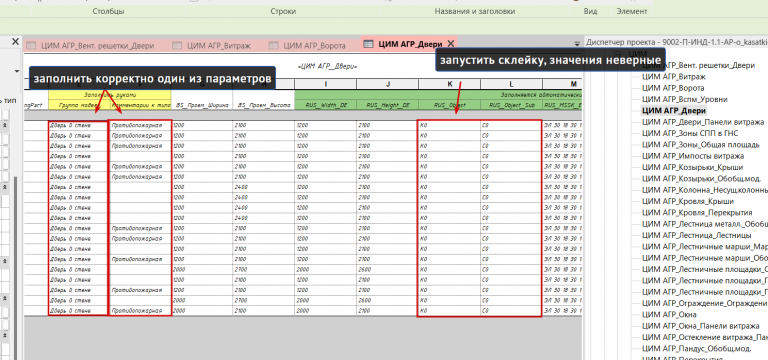Select column letter M header
Image resolution: width=768 pixels, height=360 pixels.
561,84
